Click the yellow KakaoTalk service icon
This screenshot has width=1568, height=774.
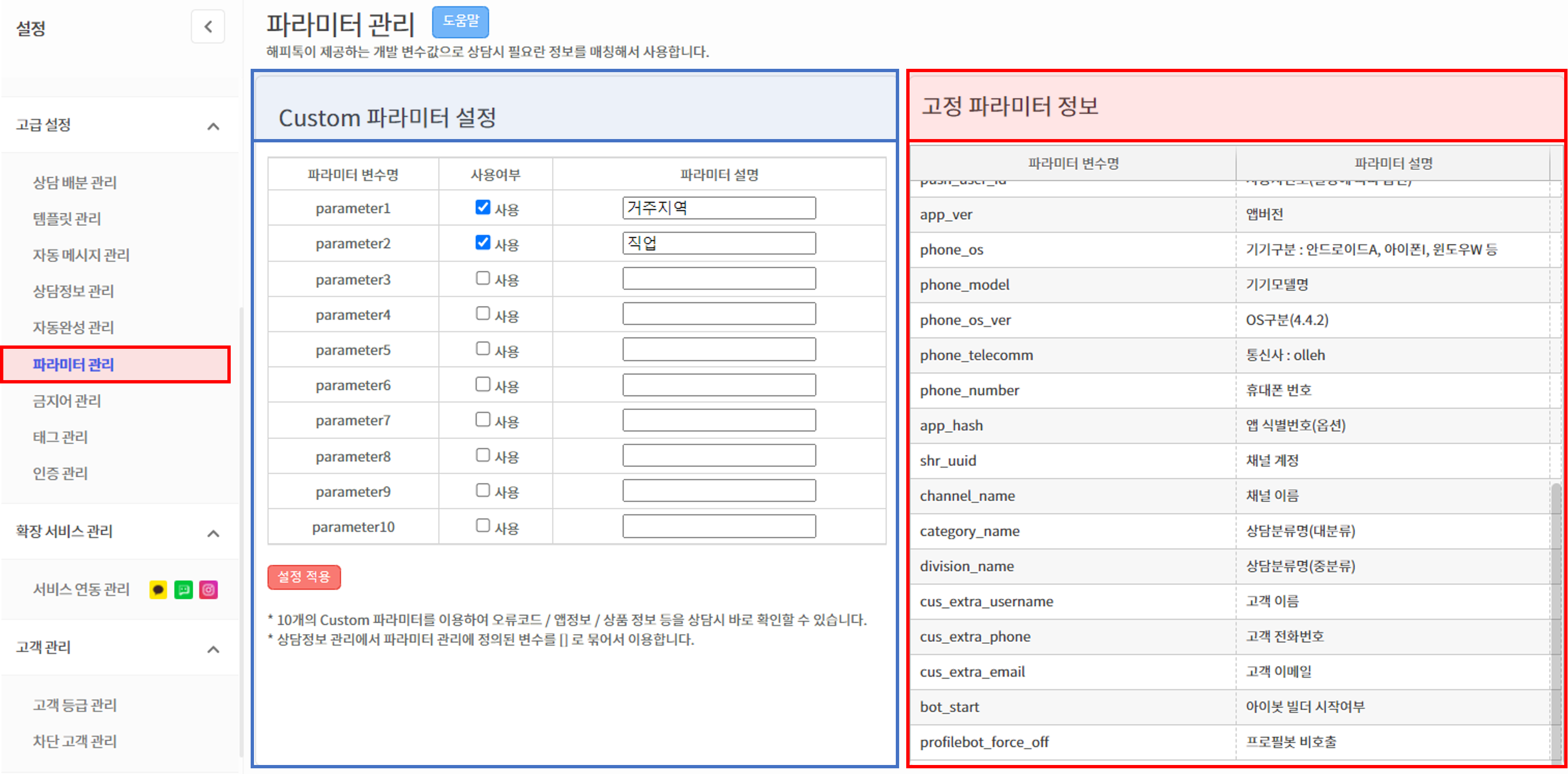pyautogui.click(x=158, y=589)
